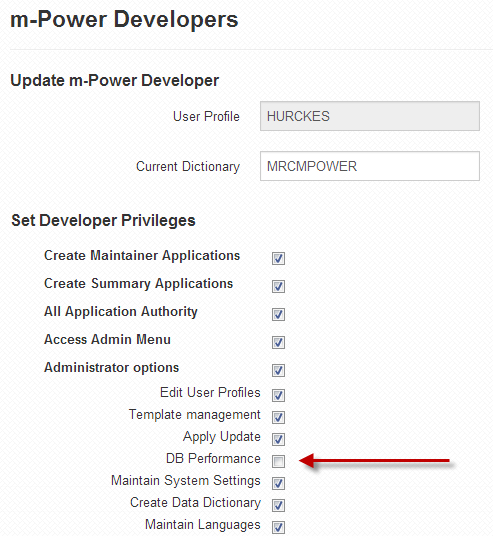The width and height of the screenshot is (493, 536).
Task: Enable the DB Performance checkbox
Action: point(278,461)
